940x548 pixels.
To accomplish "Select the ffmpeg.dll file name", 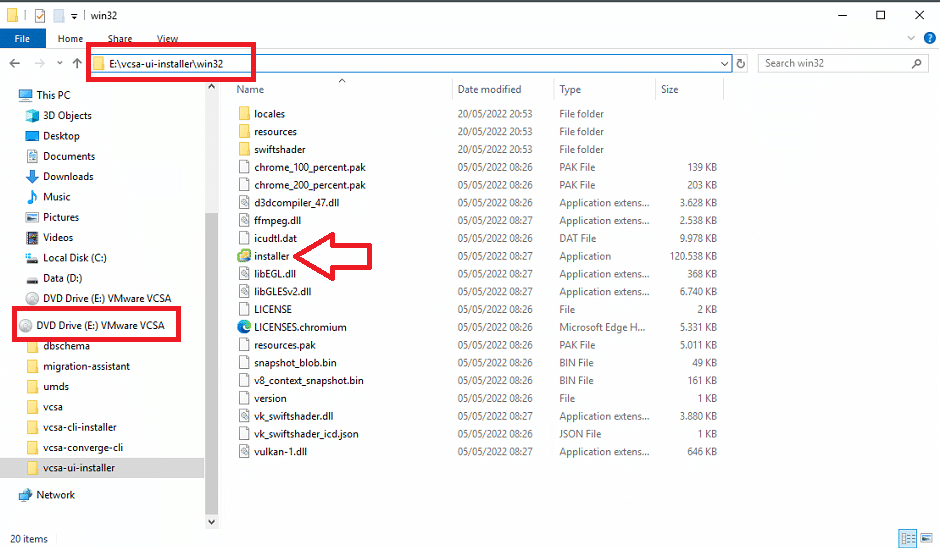I will pos(278,221).
